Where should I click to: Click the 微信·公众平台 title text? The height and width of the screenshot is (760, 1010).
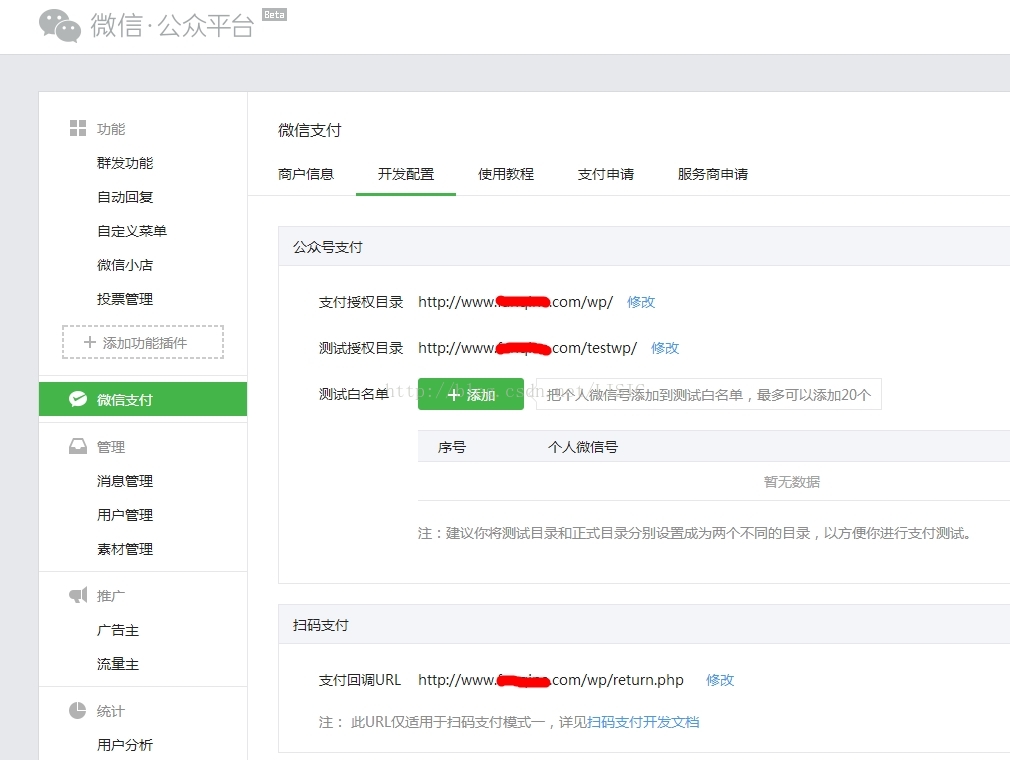point(172,26)
